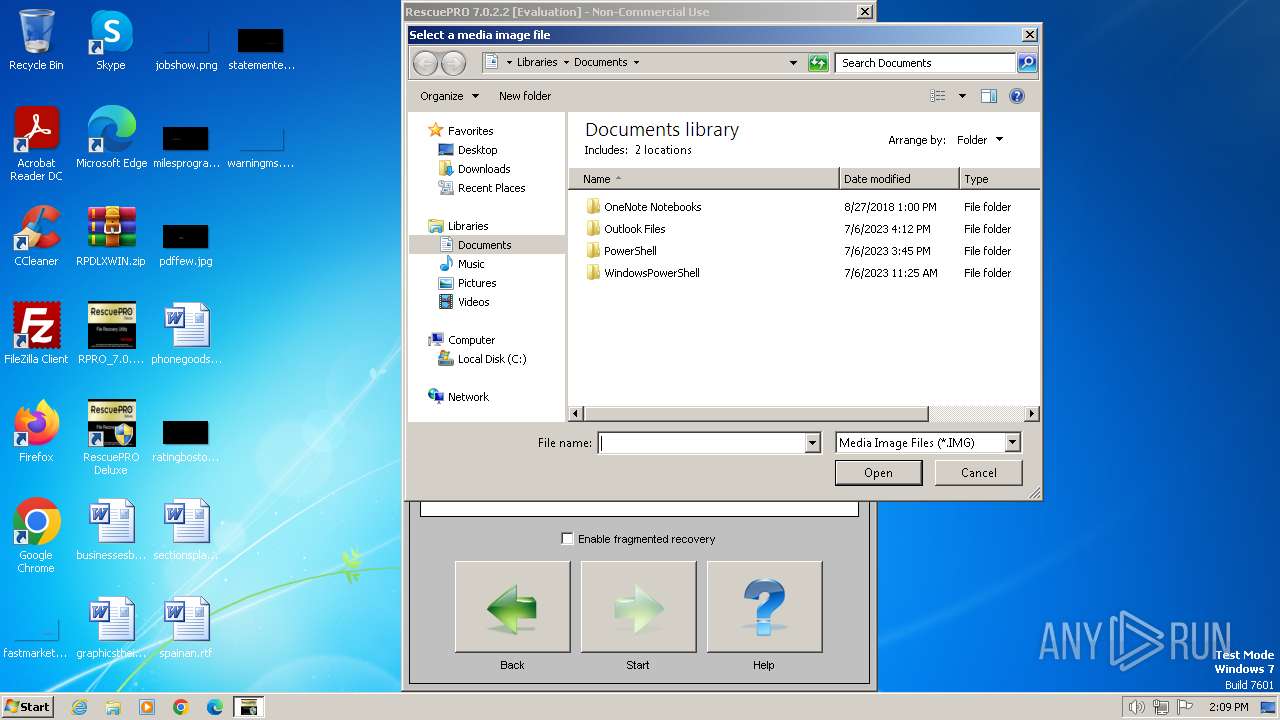Viewport: 1280px width, 720px height.
Task: Open the Start menu
Action: point(27,707)
